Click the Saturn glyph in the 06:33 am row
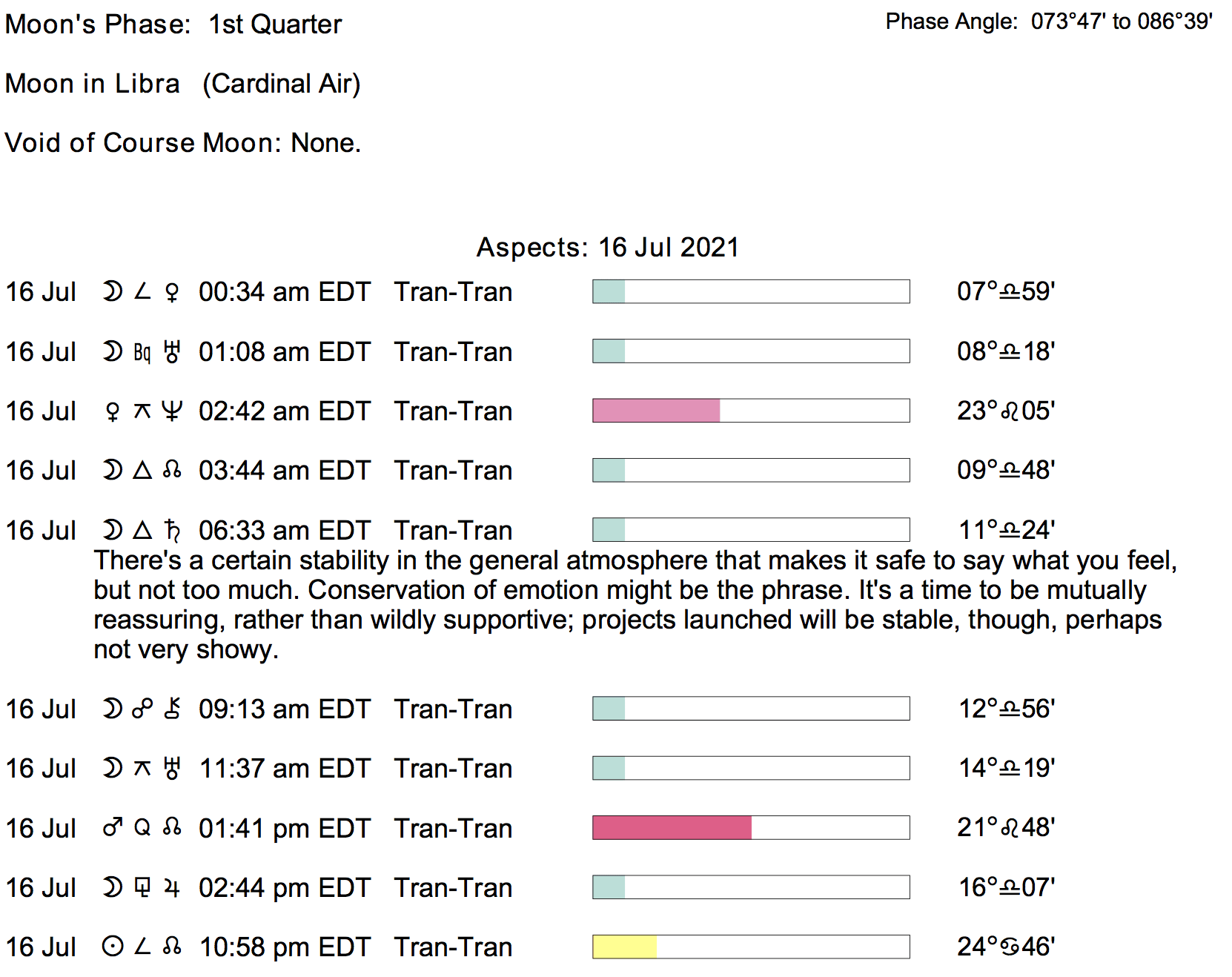The height and width of the screenshot is (977, 1232). pos(172,531)
